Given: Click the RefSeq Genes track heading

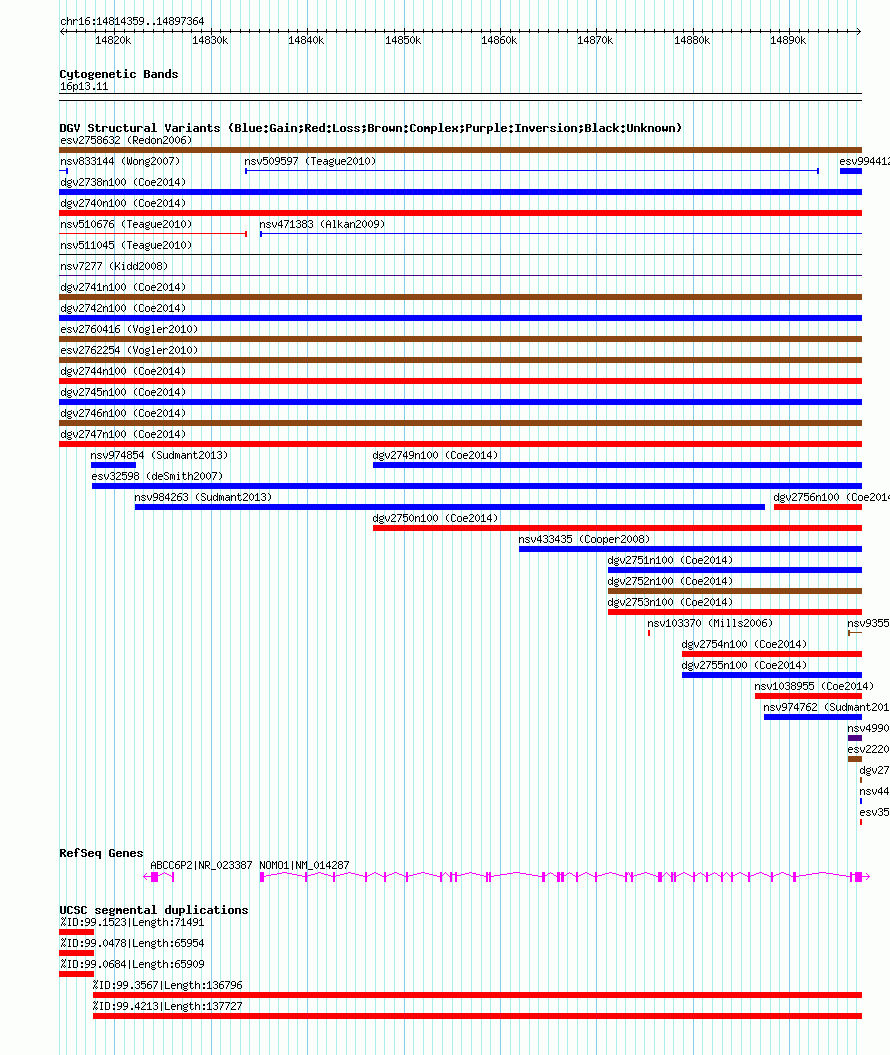Looking at the screenshot, I should (101, 853).
